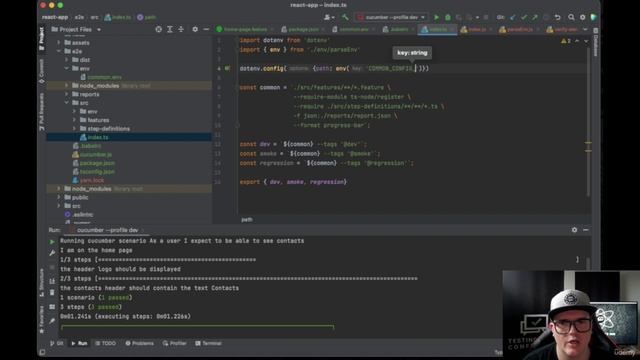Expand the step-definitions folder
Screen dimensions: 640x360
tap(75, 129)
